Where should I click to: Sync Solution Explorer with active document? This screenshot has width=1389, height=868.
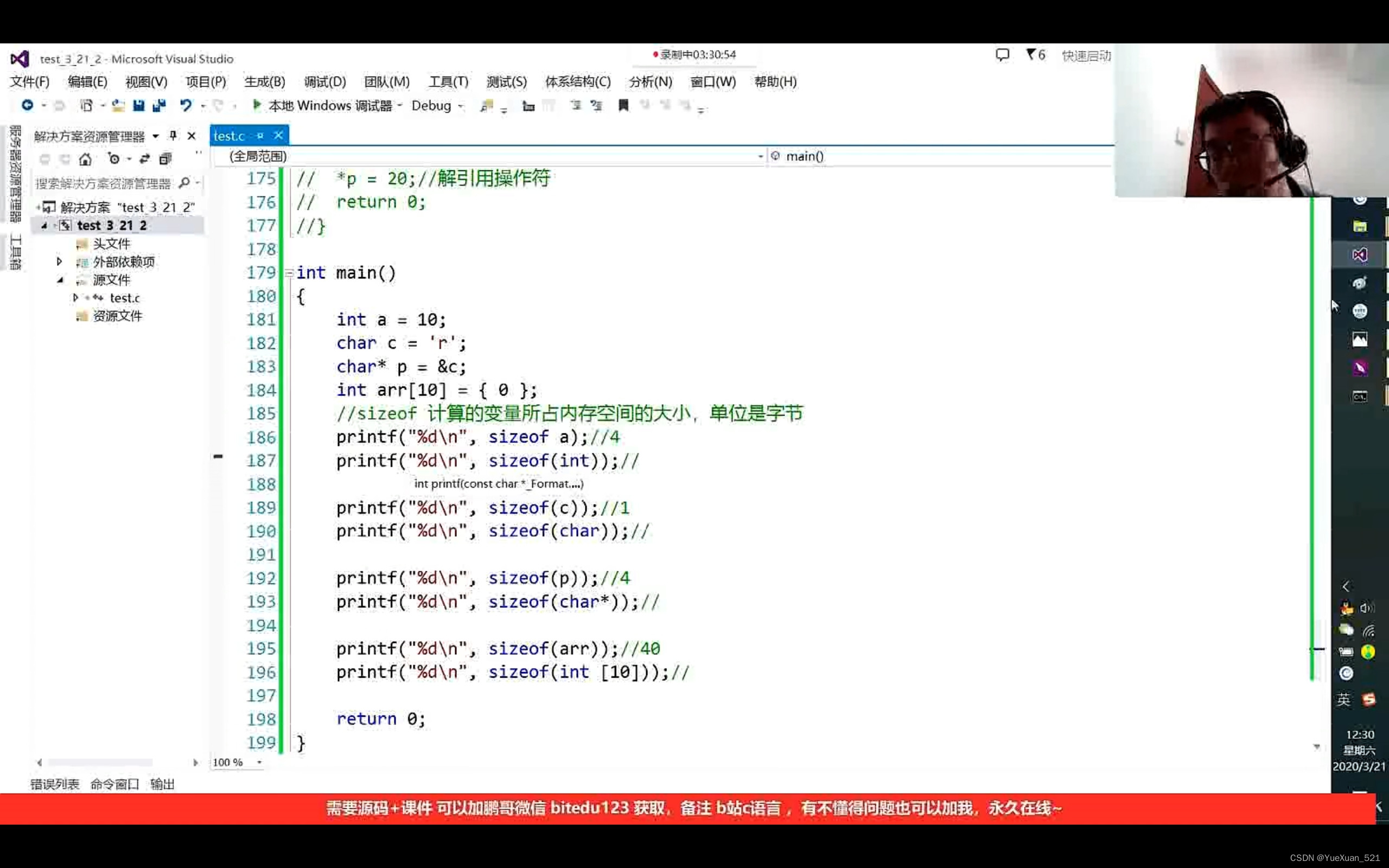[x=145, y=159]
